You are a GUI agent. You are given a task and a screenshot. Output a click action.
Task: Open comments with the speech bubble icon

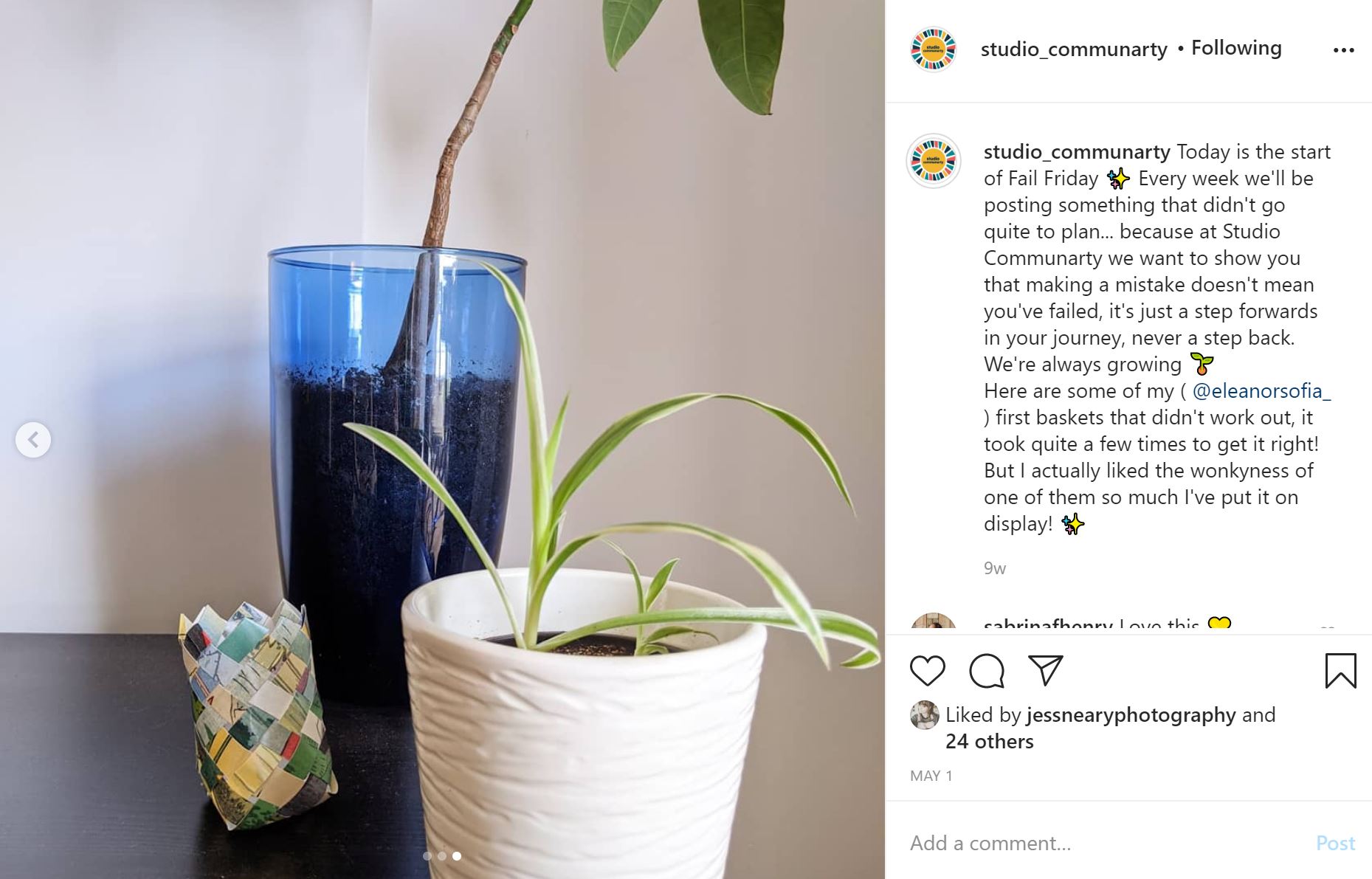987,671
